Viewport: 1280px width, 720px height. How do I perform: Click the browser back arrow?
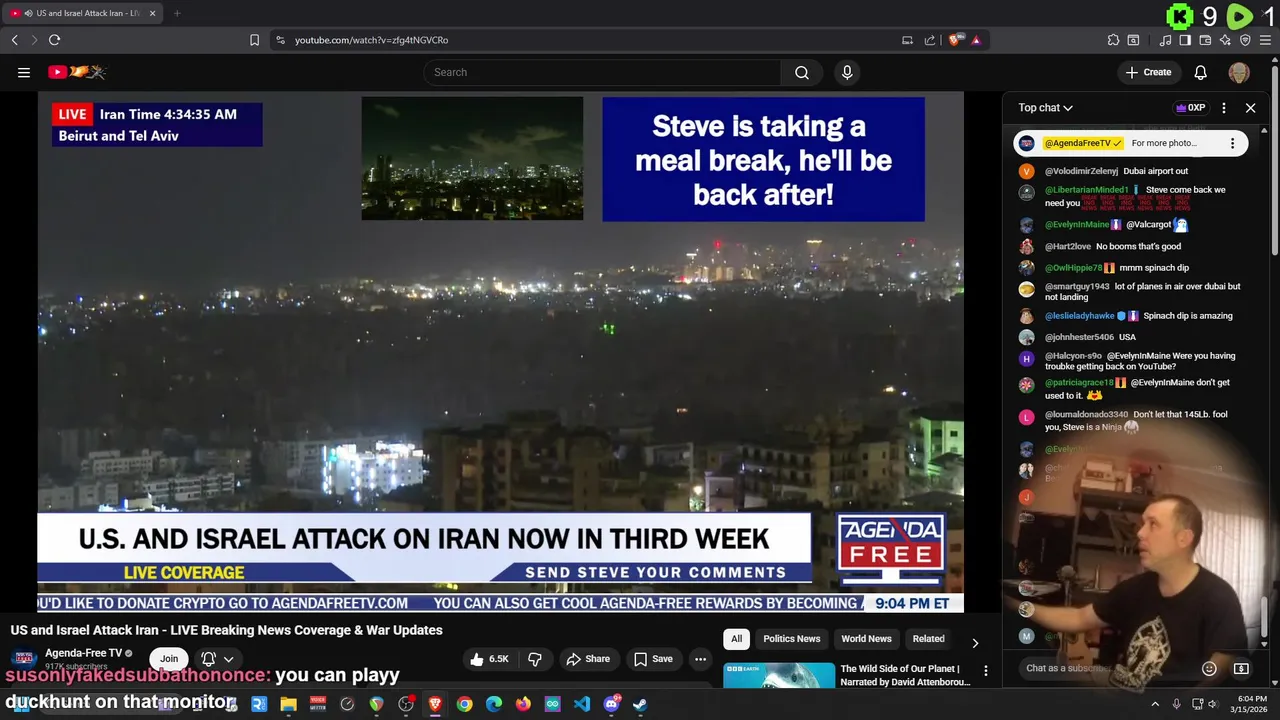14,40
